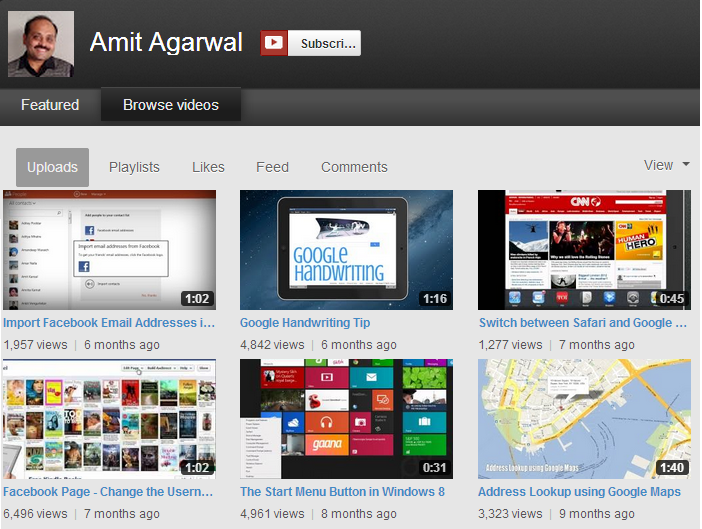Screen dimensions: 702x529
Task: Open the 'Google Handwriting Tip' title link
Action: (305, 323)
